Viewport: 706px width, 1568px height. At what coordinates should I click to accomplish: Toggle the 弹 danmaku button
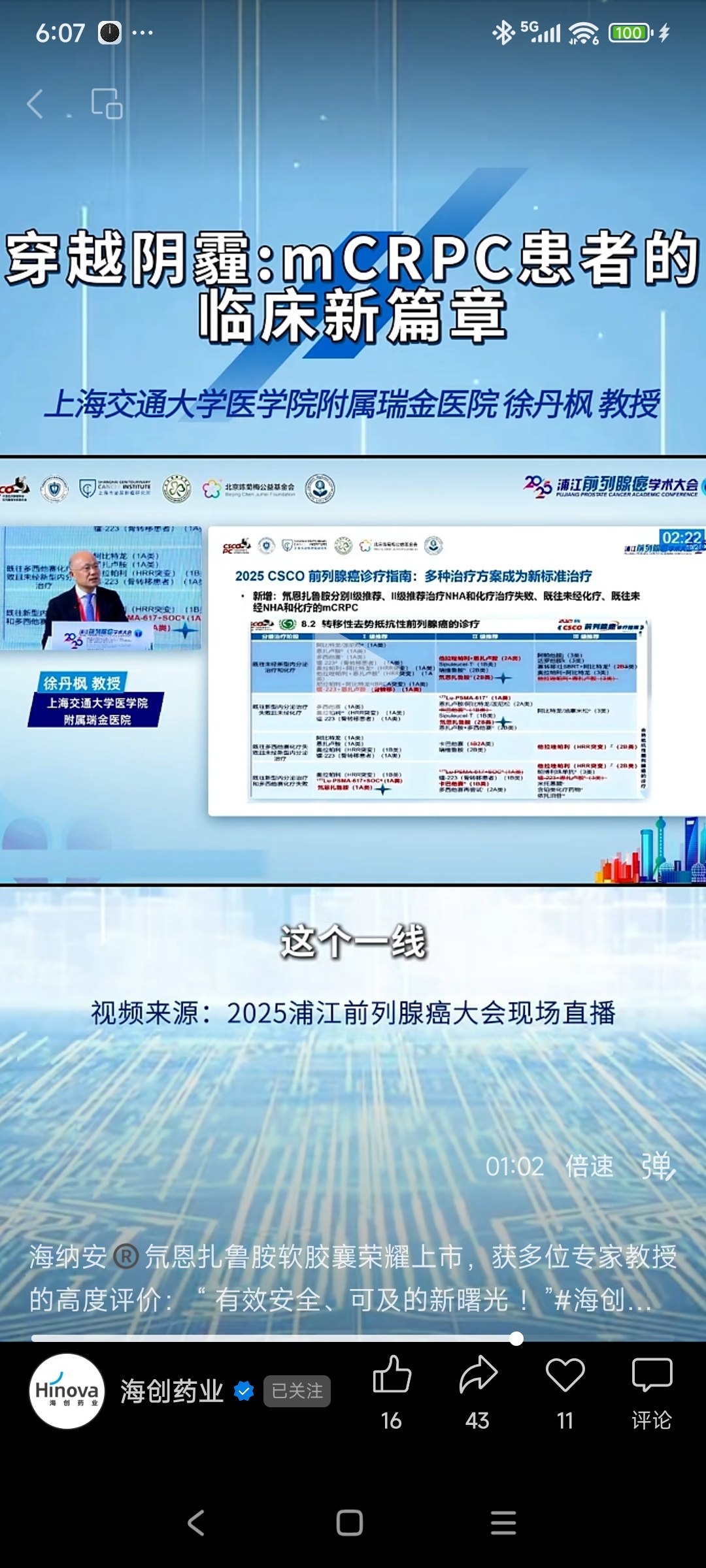(x=658, y=1166)
